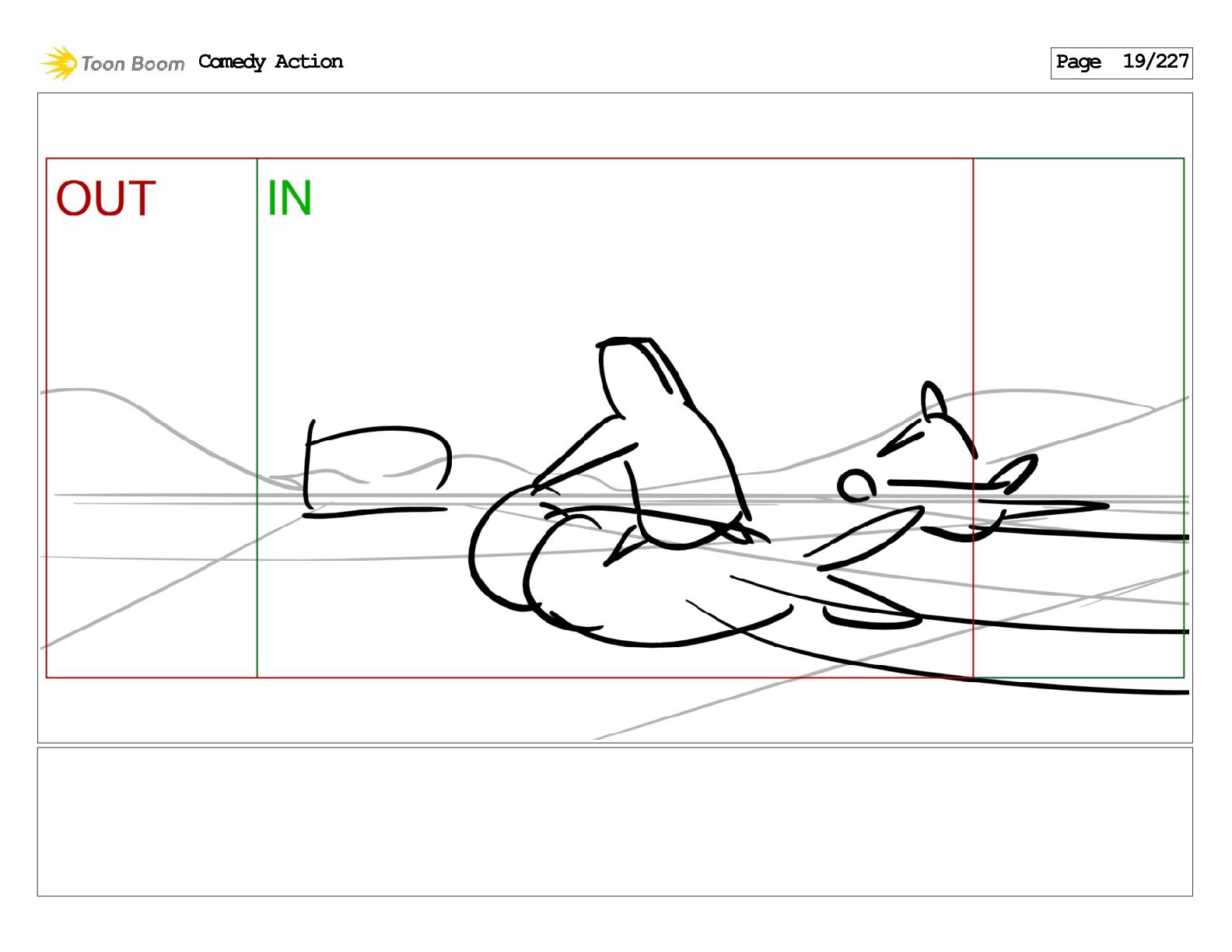Select the Comedy Action project title
Image resolution: width=1232 pixels, height=952 pixels.
pos(271,62)
